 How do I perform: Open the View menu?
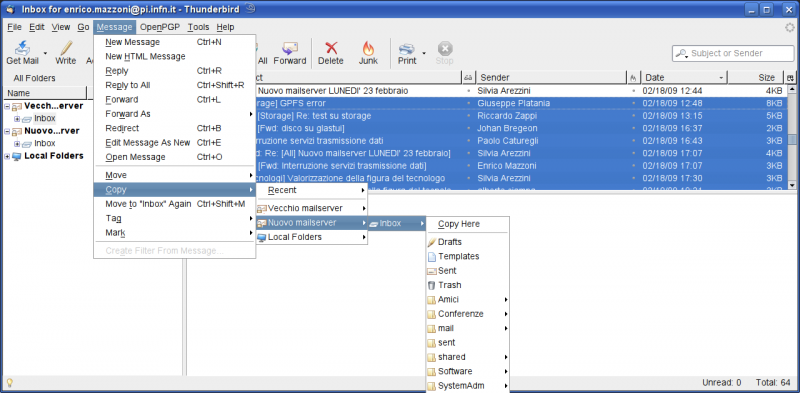click(x=61, y=27)
